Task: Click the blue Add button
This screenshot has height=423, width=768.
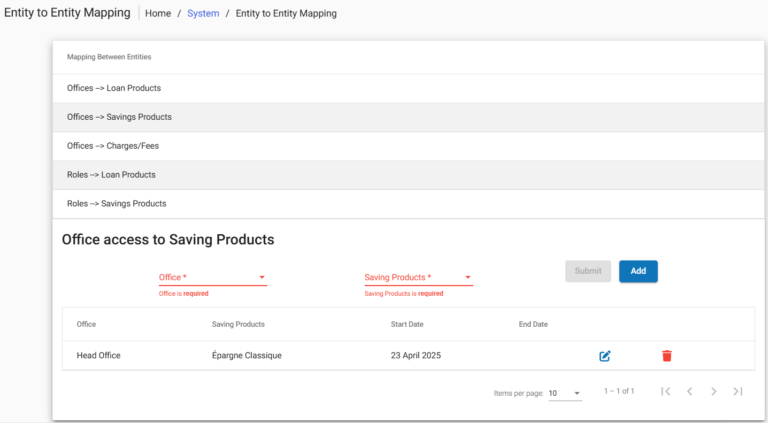Action: (638, 271)
